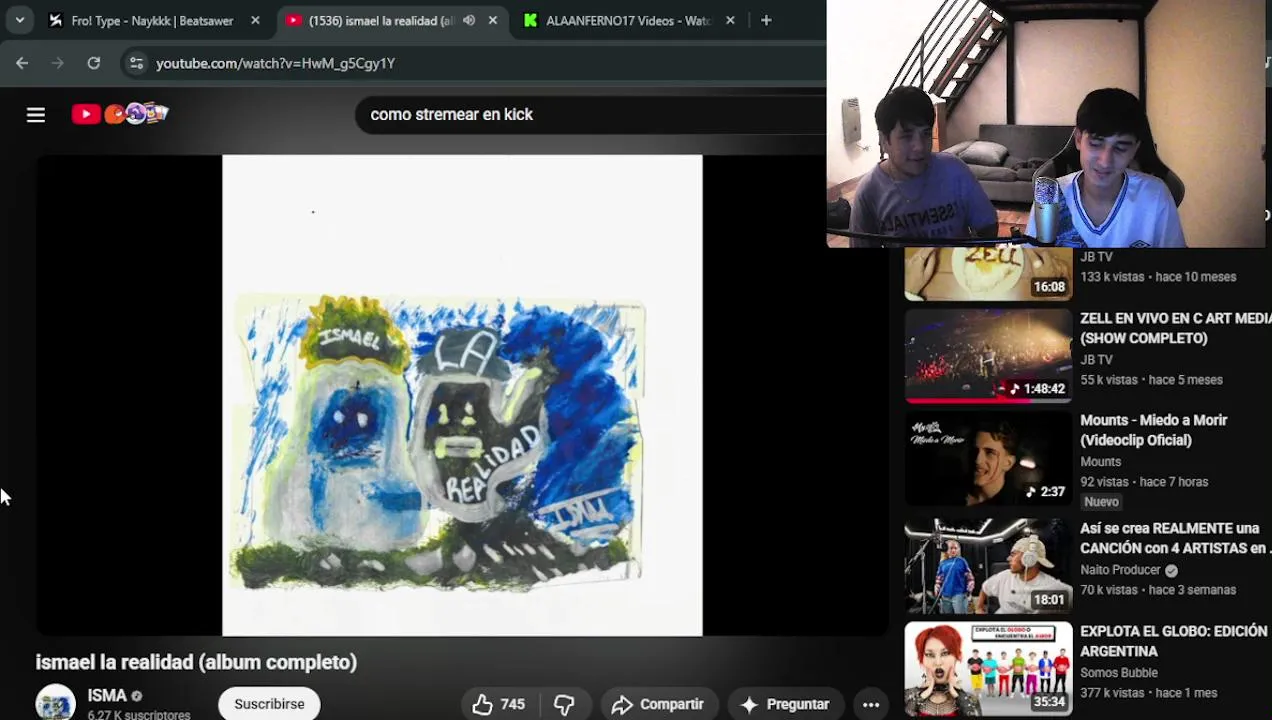Mute the audio icon on the ismael tab

pyautogui.click(x=469, y=20)
